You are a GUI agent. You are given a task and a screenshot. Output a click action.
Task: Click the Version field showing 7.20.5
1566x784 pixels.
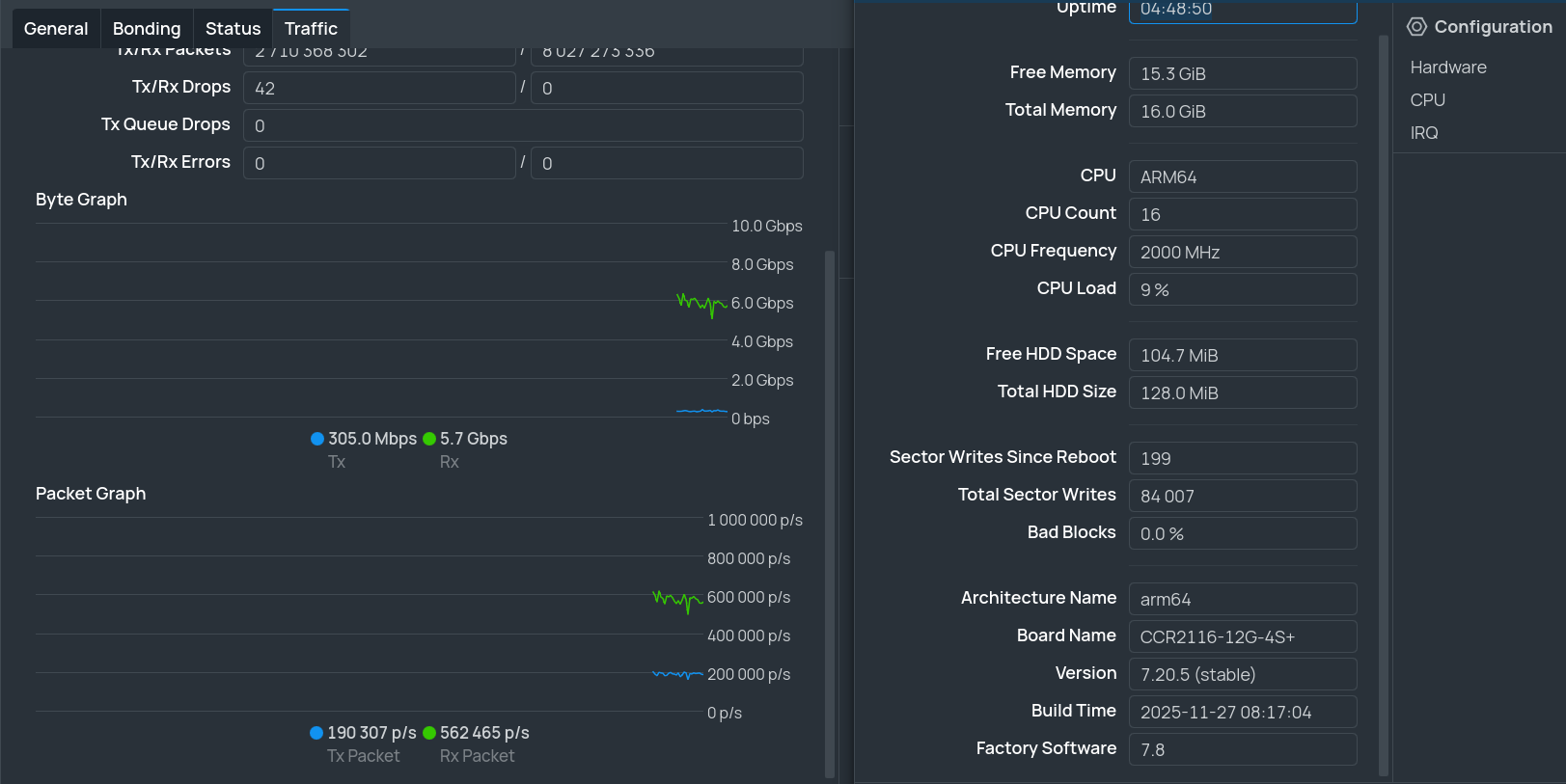(x=1243, y=674)
